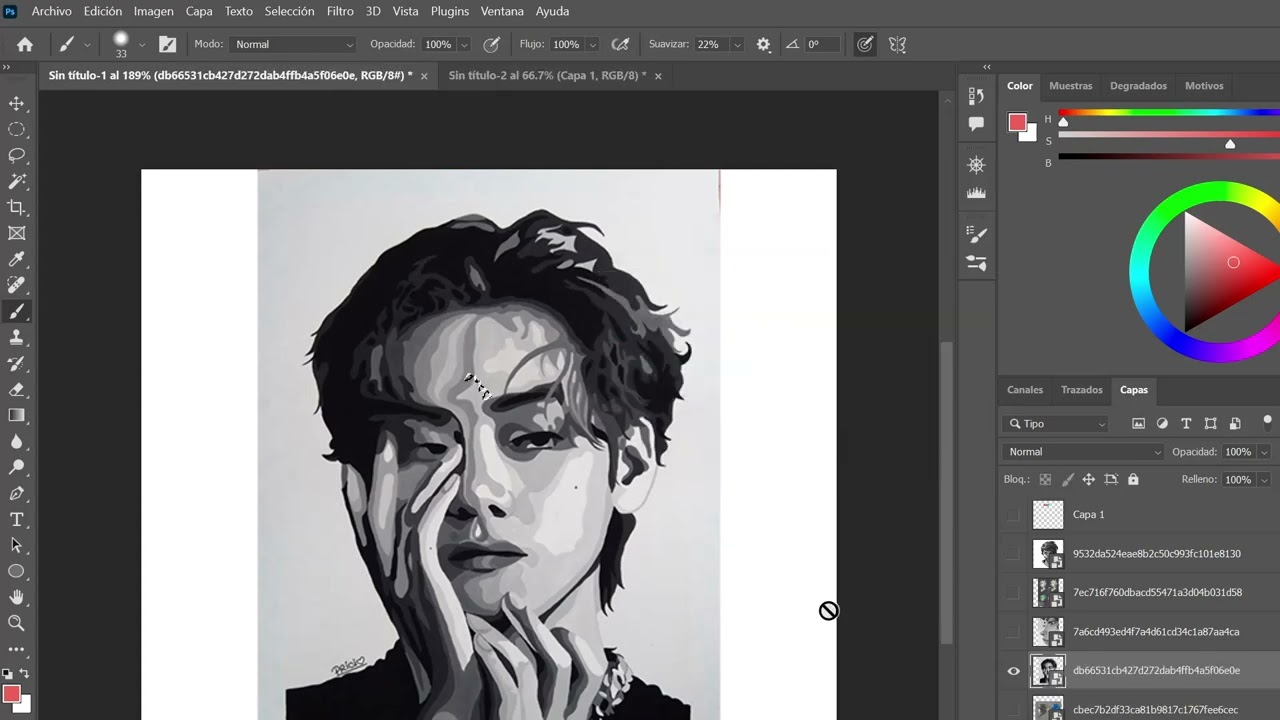Open the Comments panel icon

pos(977,124)
